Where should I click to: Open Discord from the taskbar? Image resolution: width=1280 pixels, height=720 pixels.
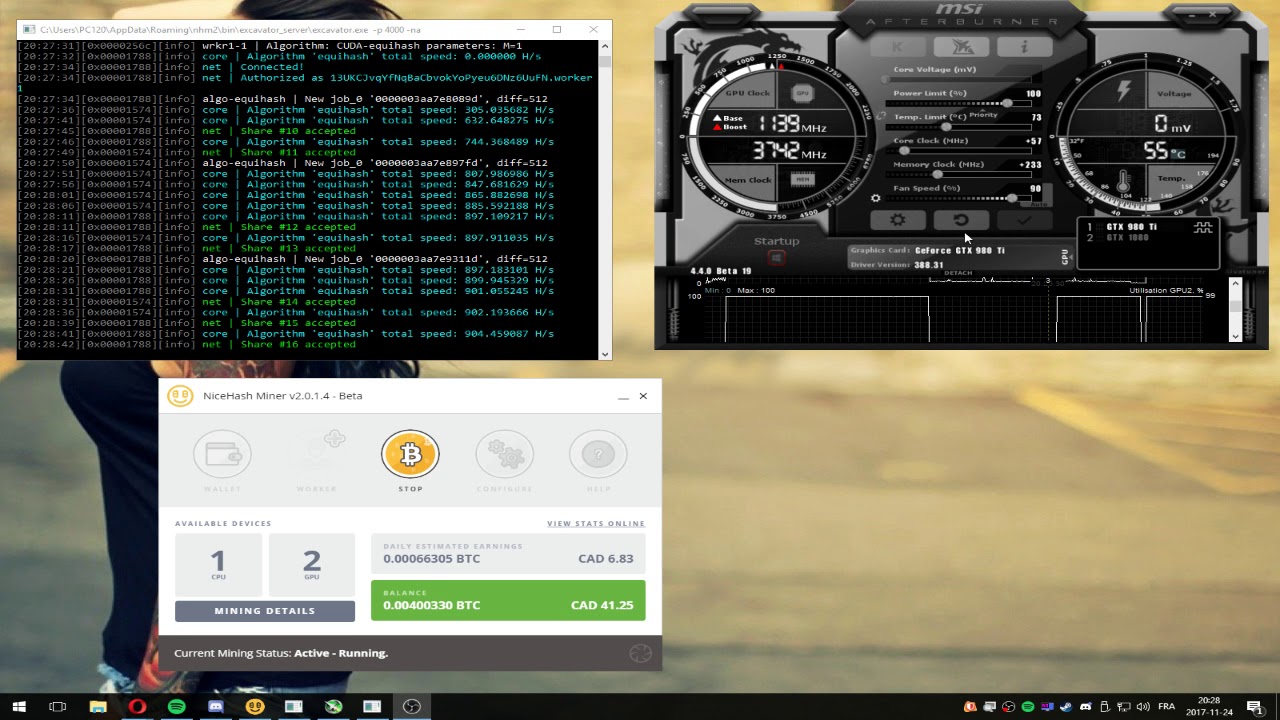216,707
